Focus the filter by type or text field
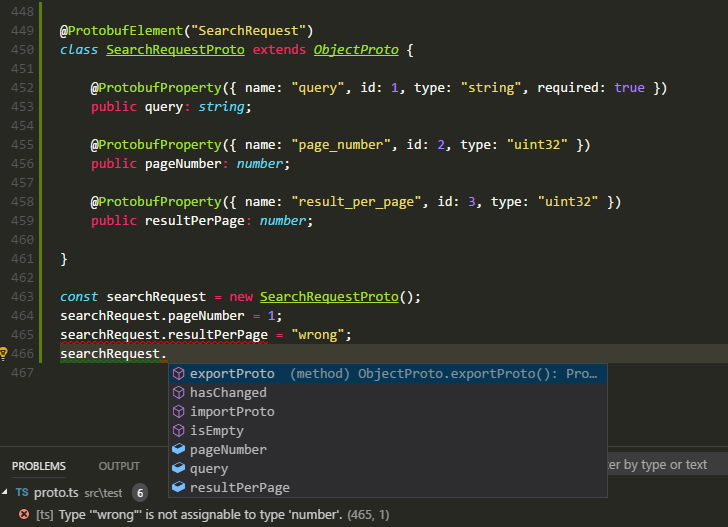Viewport: 728px width, 527px height. pyautogui.click(x=668, y=465)
